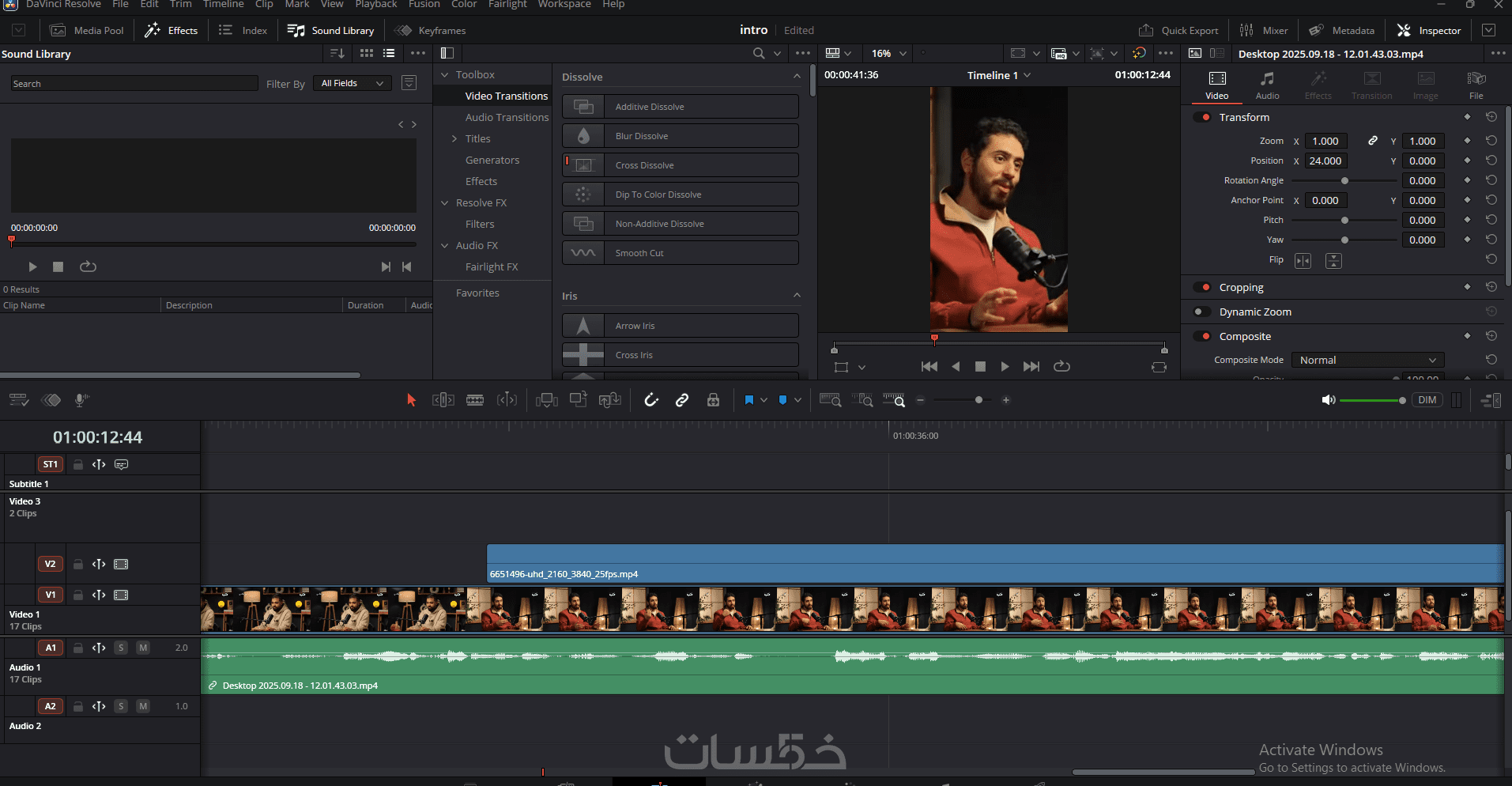Flip the clip horizontally in Inspector
This screenshot has height=786, width=1512.
(x=1303, y=260)
